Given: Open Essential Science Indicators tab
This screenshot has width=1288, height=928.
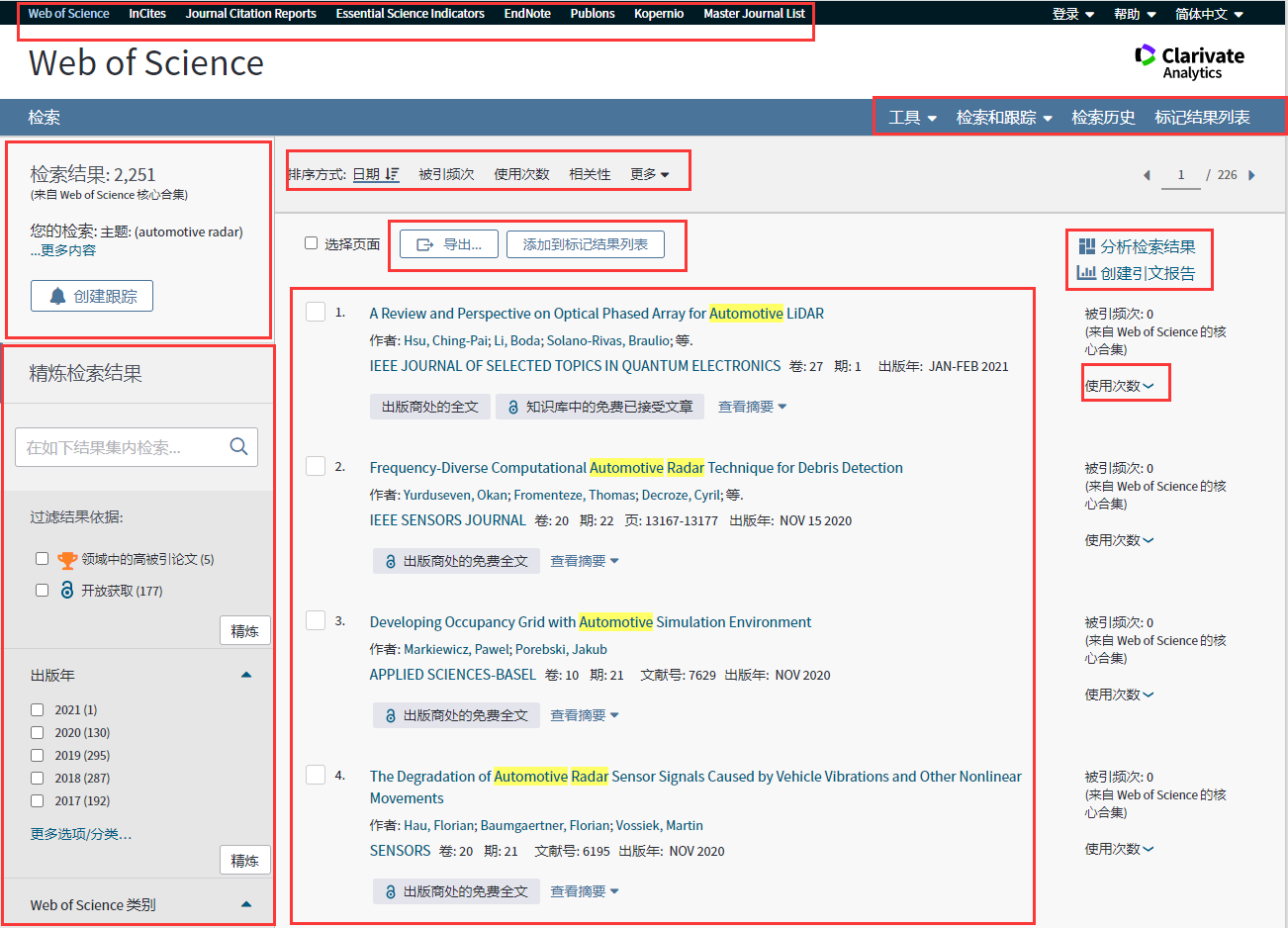Looking at the screenshot, I should [411, 14].
